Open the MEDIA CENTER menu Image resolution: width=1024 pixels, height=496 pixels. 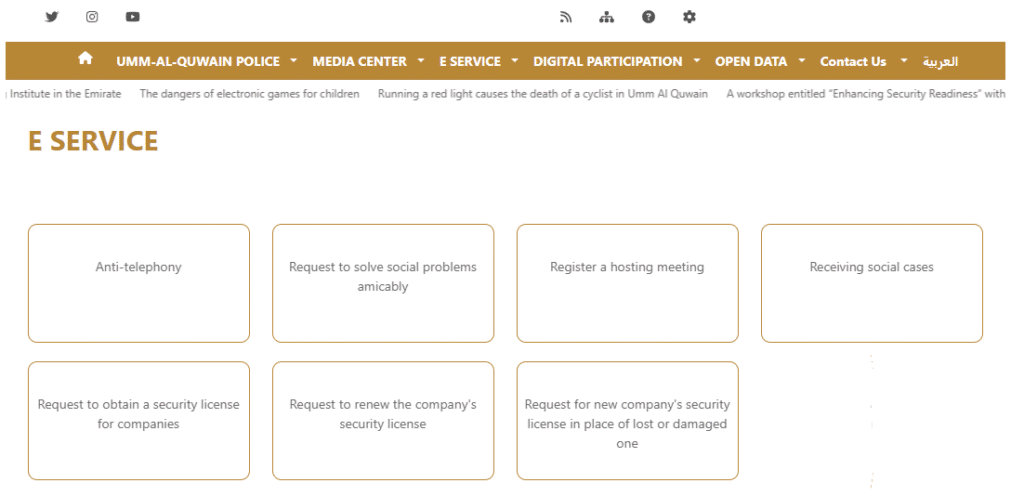click(359, 61)
